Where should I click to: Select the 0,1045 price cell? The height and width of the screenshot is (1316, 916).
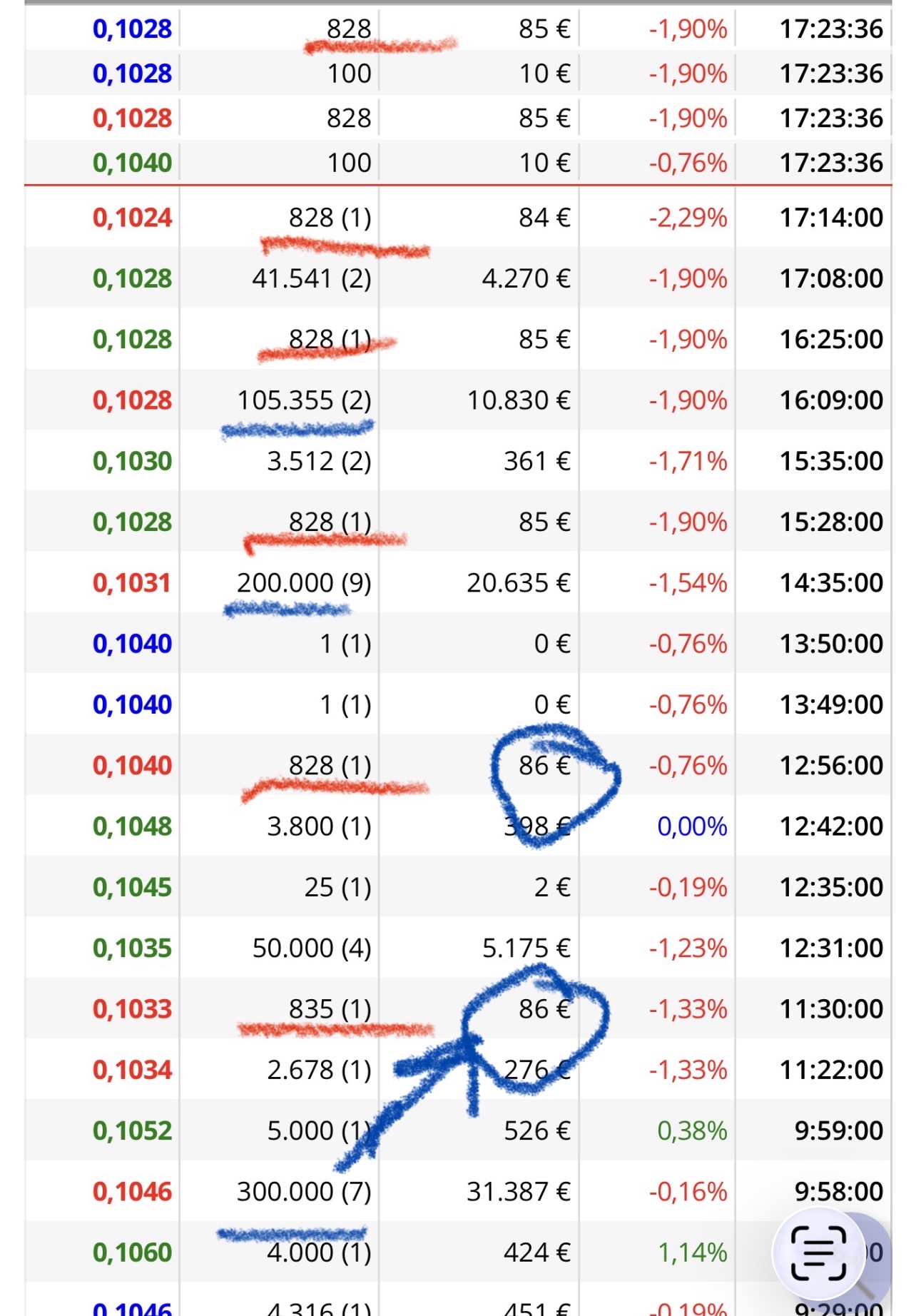(132, 887)
